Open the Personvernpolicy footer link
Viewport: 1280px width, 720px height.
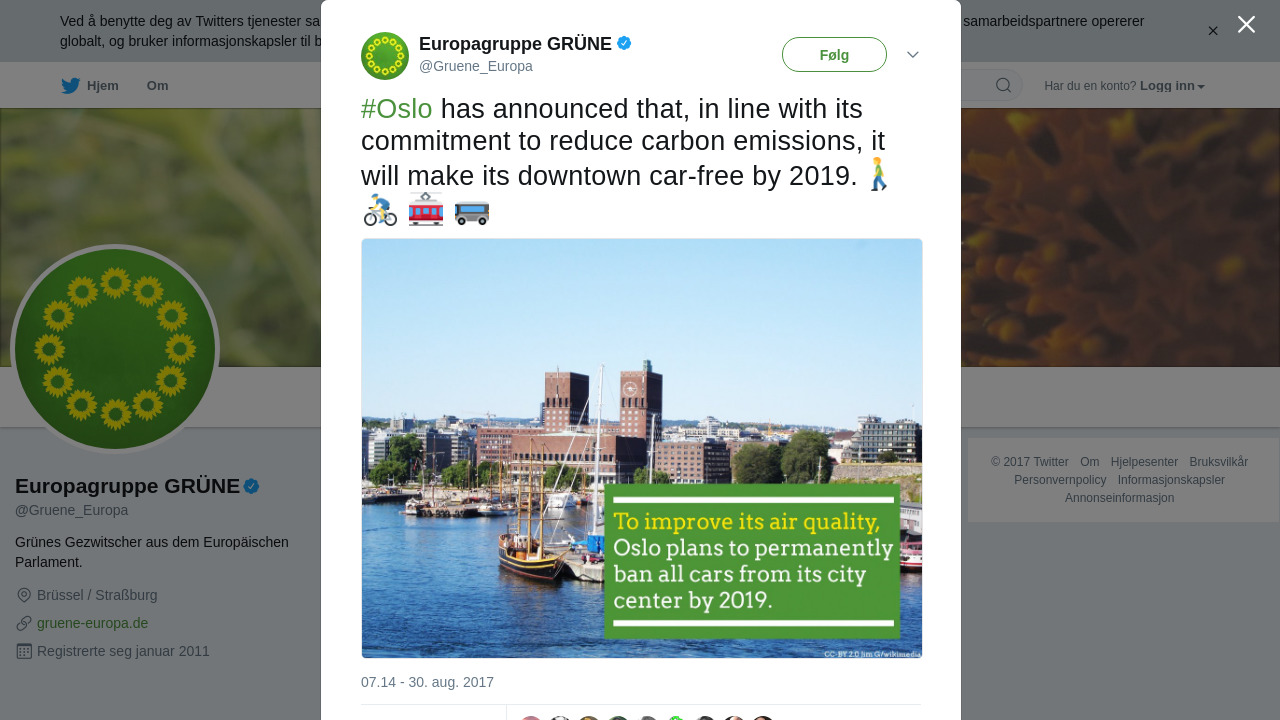[x=1060, y=480]
